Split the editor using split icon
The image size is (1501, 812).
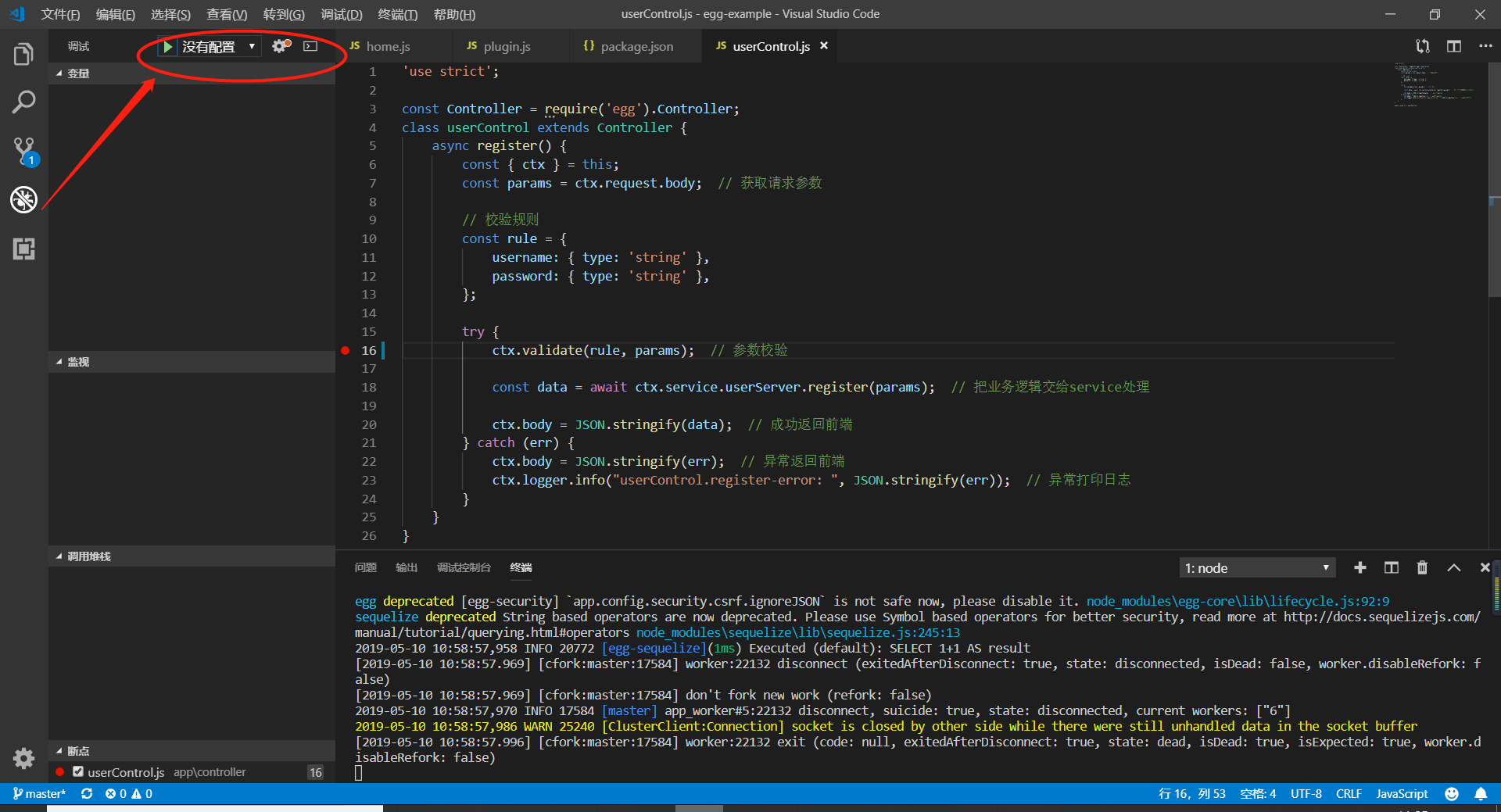click(1453, 46)
